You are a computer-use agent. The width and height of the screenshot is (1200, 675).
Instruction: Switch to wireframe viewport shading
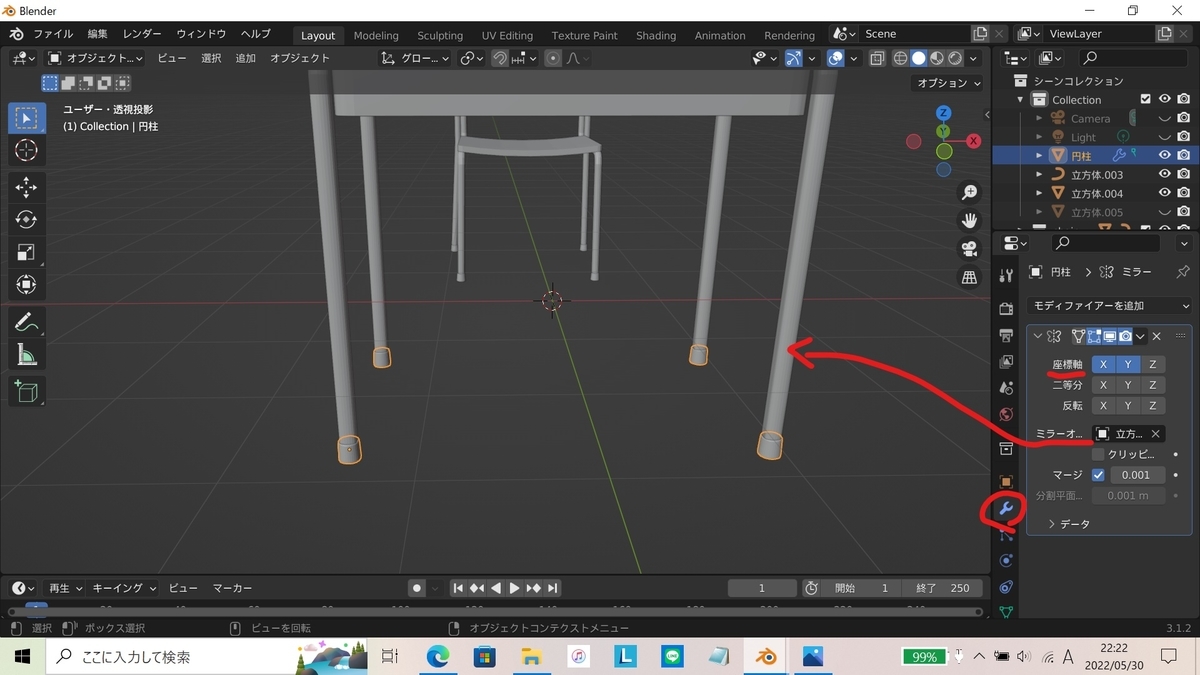[900, 59]
